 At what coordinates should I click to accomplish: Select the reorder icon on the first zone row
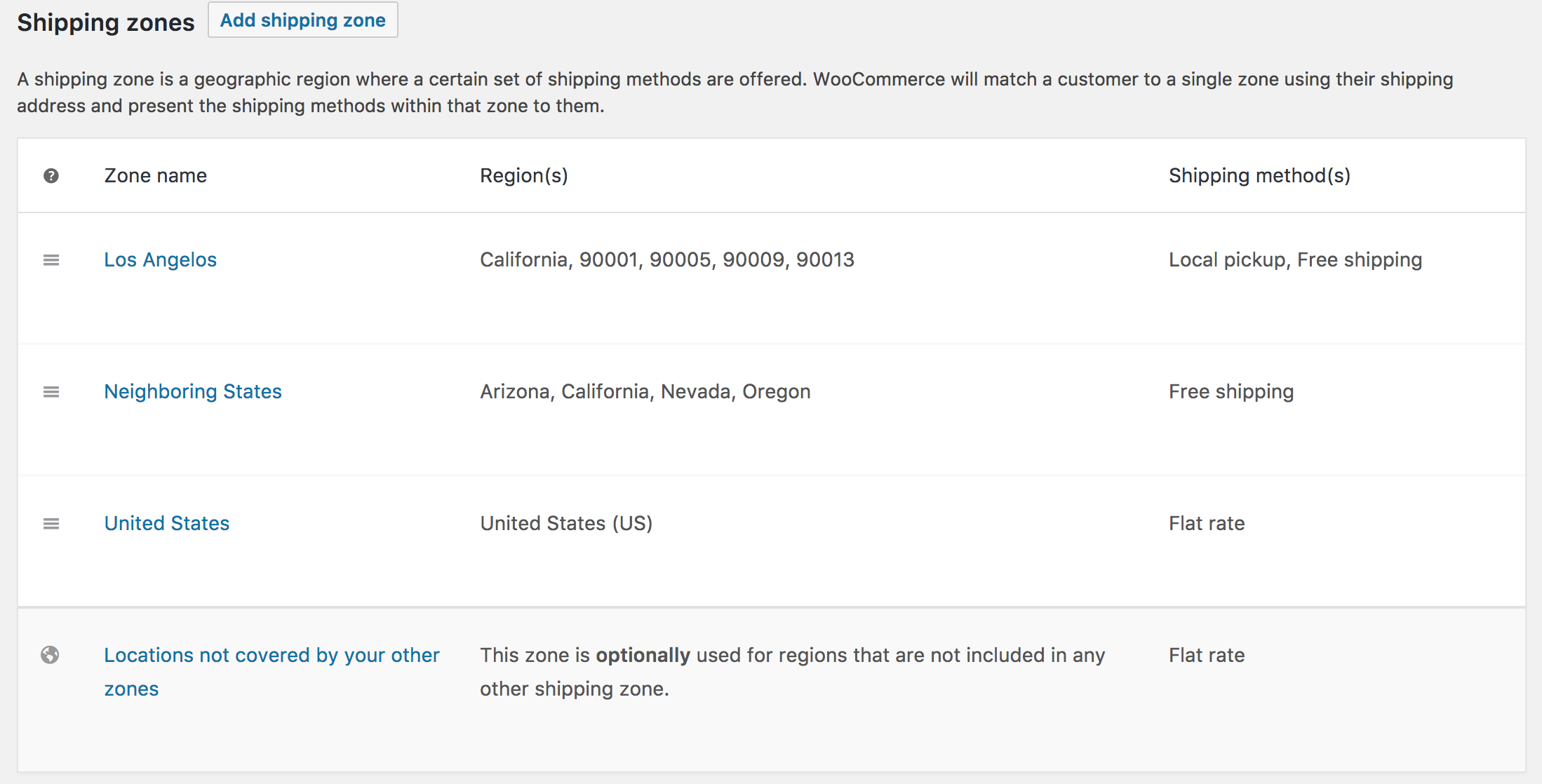51,259
